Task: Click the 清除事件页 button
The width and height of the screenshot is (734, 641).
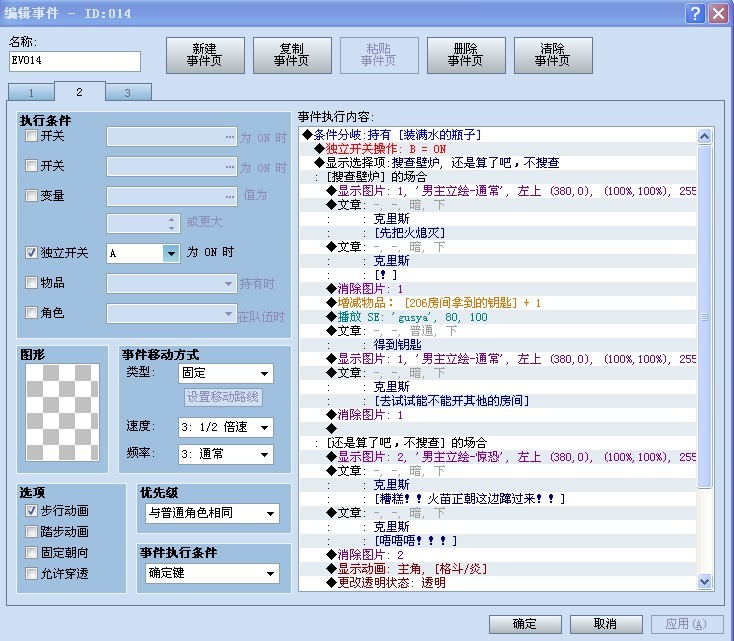Action: coord(553,55)
